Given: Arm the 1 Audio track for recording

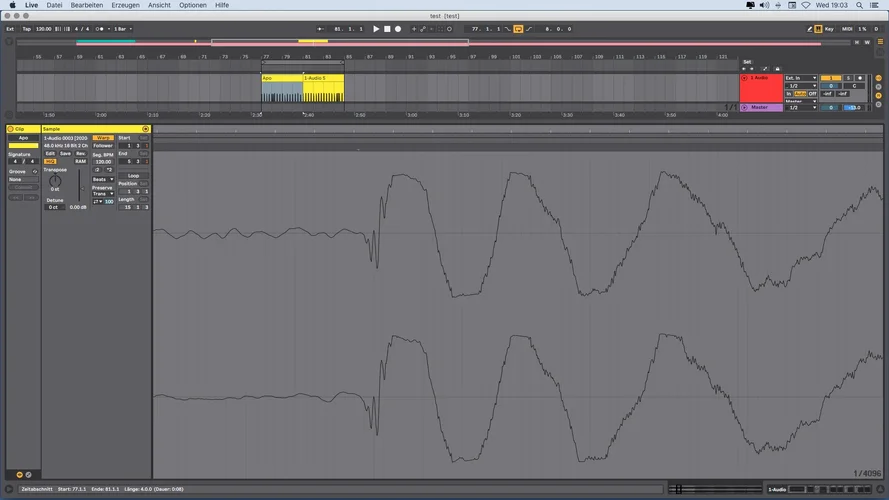Looking at the screenshot, I should point(860,78).
